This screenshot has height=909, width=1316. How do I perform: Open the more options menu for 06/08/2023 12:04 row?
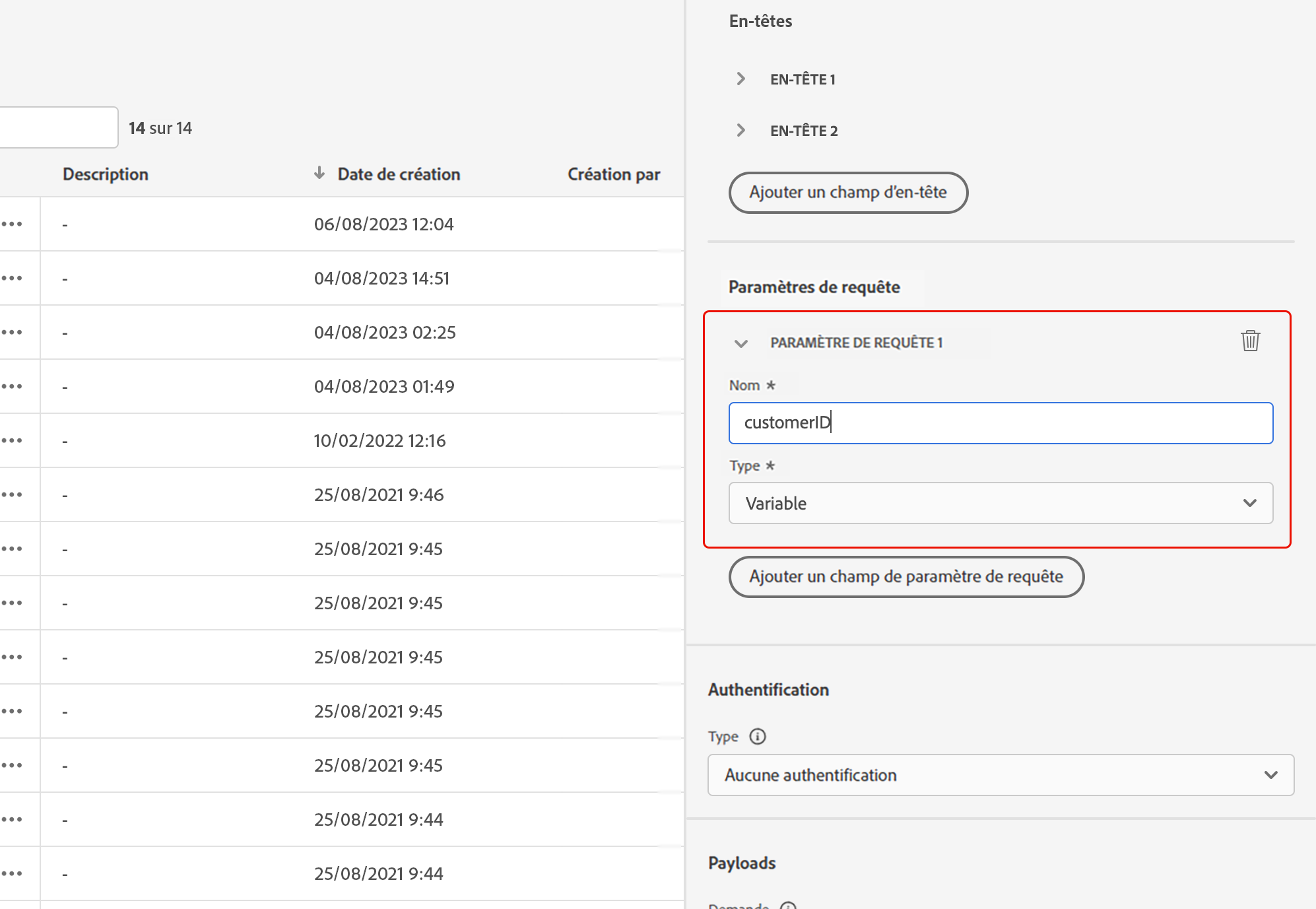click(x=12, y=224)
